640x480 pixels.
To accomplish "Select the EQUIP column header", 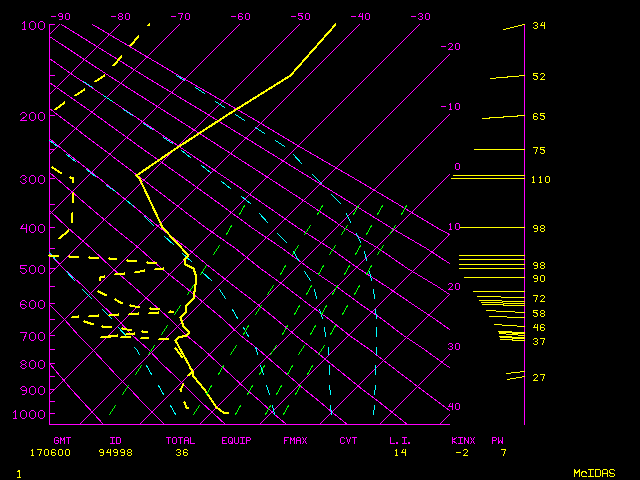I will pos(237,440).
